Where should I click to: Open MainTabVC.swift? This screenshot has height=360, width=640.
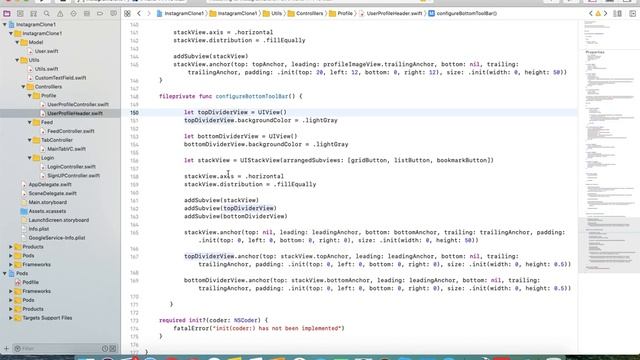[x=63, y=149]
